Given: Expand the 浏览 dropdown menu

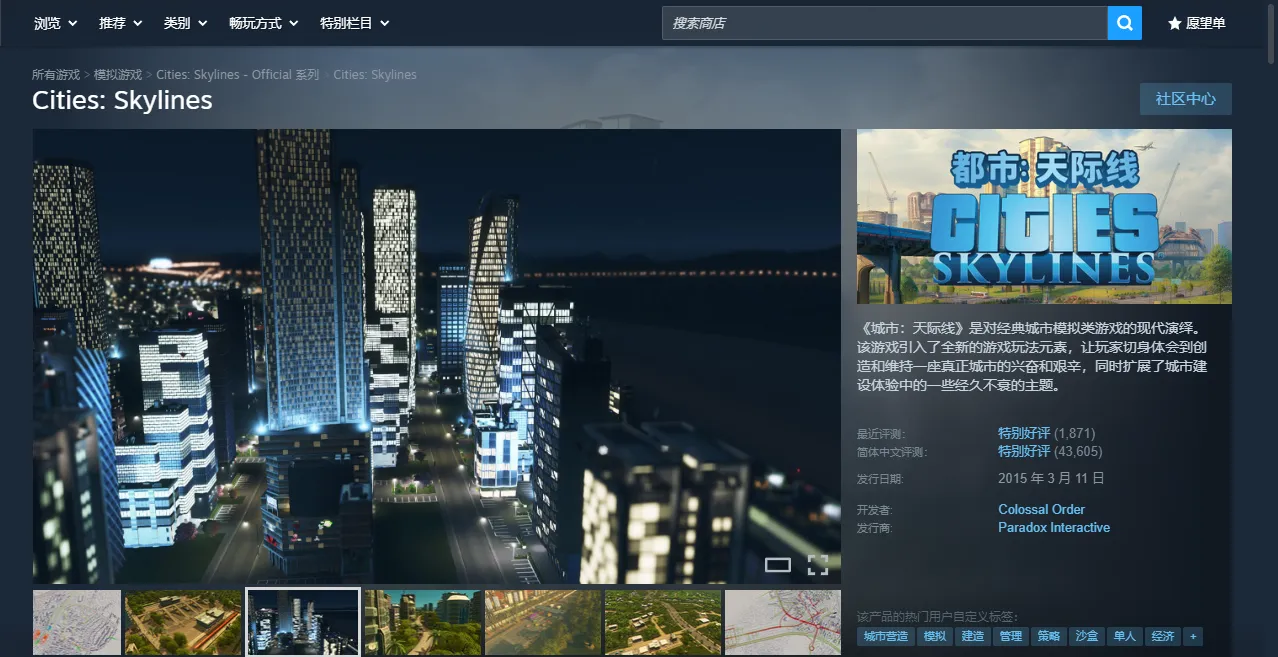Looking at the screenshot, I should tap(55, 23).
